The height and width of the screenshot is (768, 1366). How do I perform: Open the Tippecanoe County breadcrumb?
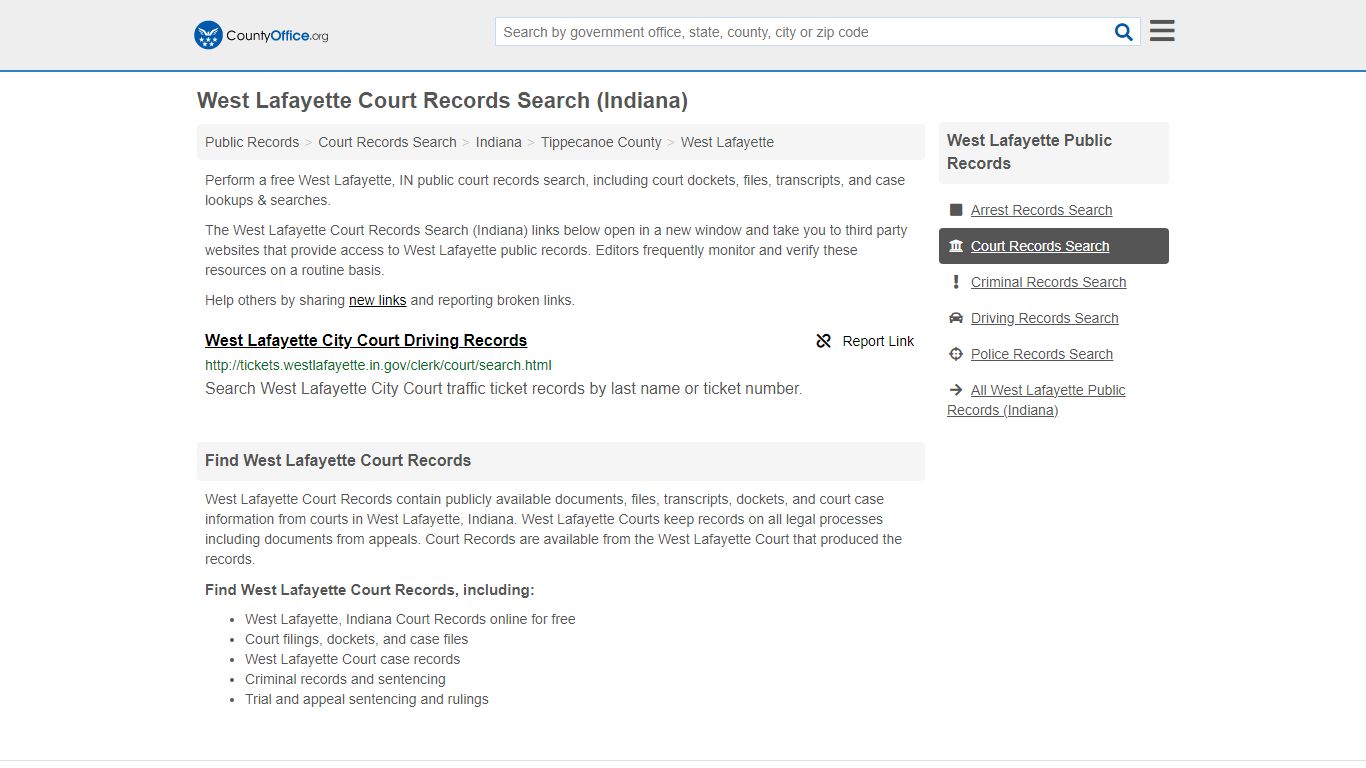[x=601, y=142]
